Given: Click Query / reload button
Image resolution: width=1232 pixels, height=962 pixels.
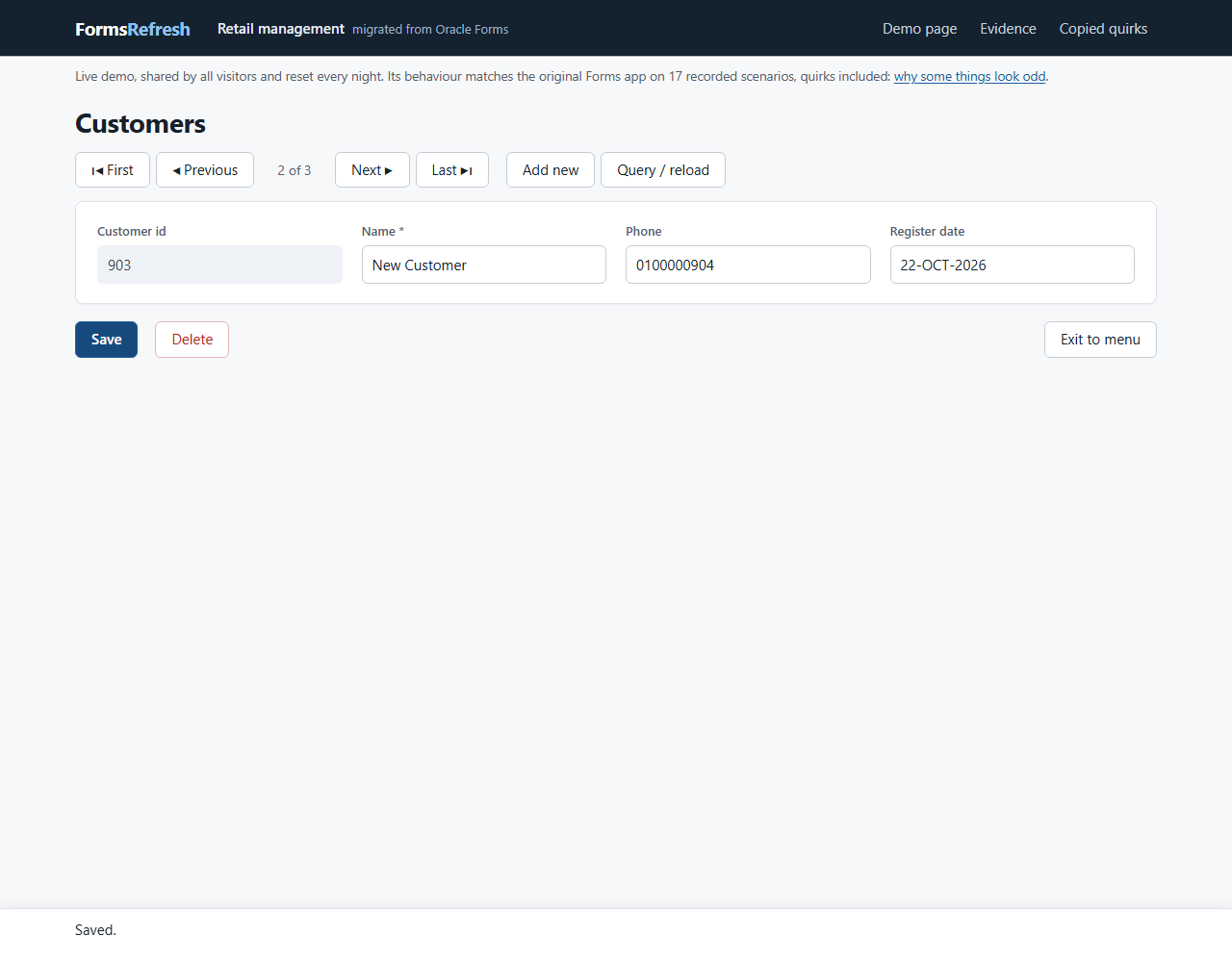Looking at the screenshot, I should pyautogui.click(x=663, y=170).
